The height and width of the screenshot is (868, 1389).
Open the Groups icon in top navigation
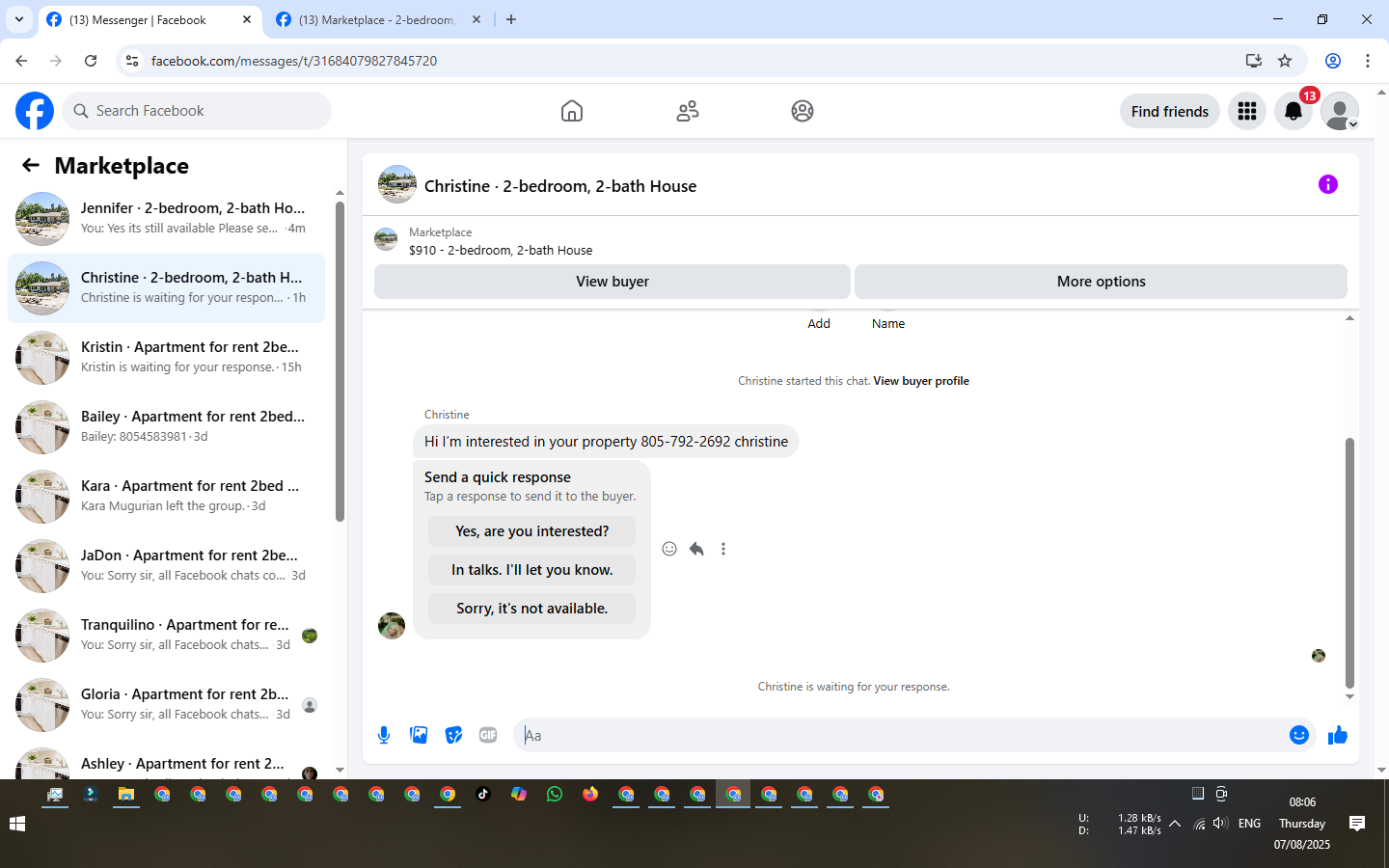point(803,111)
